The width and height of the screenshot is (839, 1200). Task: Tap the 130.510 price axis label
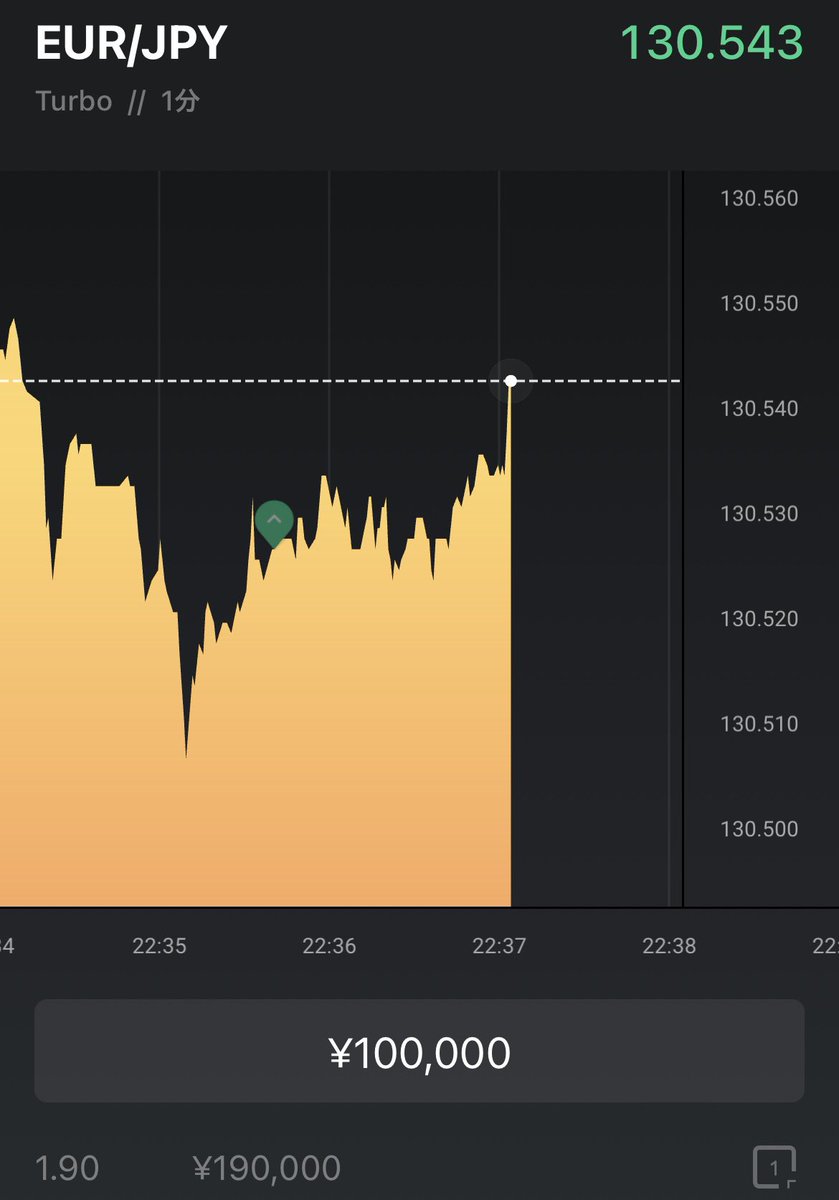pyautogui.click(x=759, y=723)
